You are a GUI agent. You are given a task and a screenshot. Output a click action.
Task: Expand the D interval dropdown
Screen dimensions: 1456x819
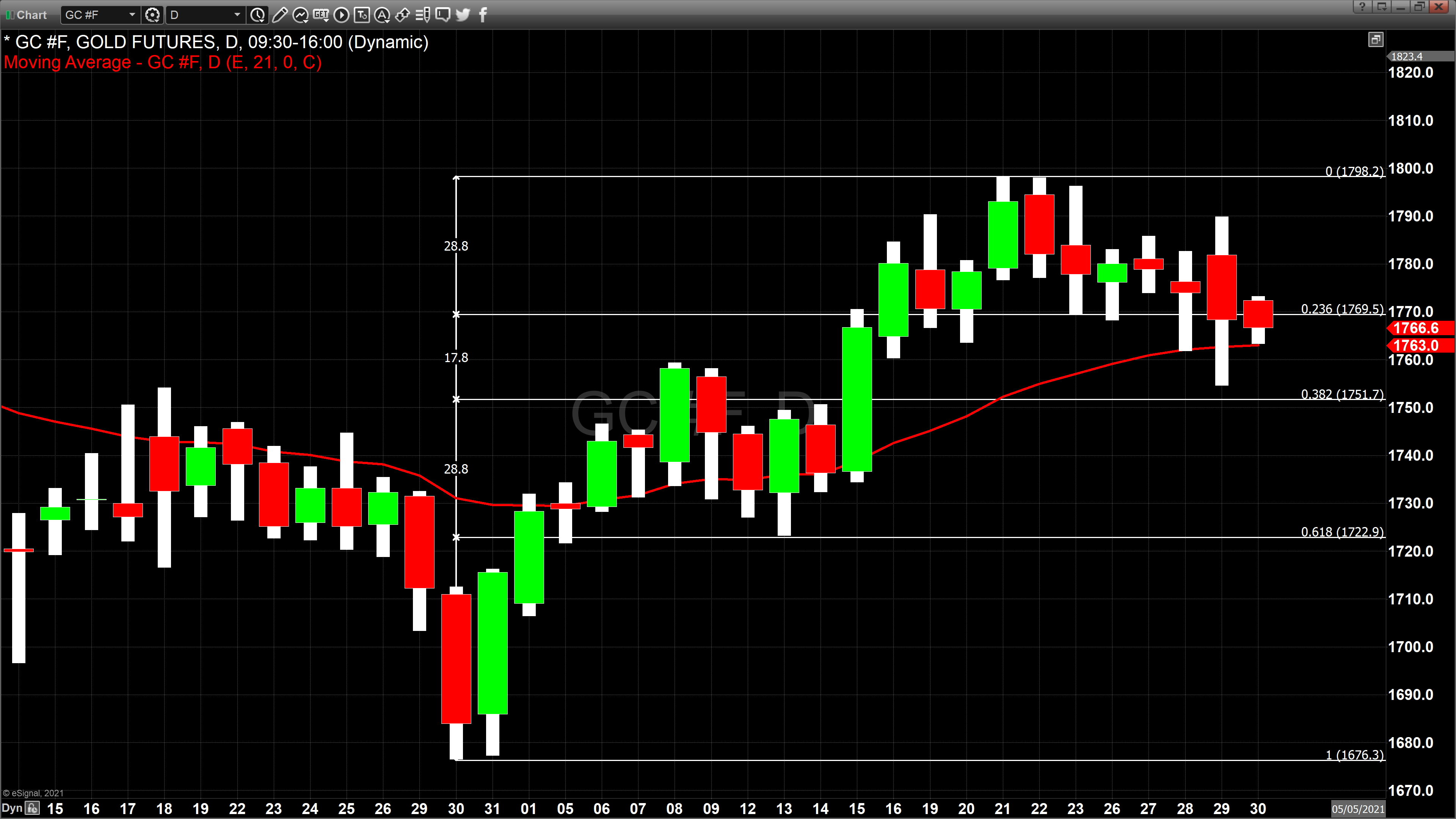tap(237, 15)
